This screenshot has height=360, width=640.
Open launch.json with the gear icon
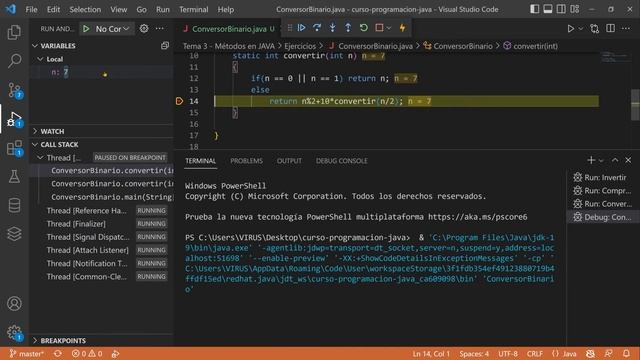(x=144, y=29)
